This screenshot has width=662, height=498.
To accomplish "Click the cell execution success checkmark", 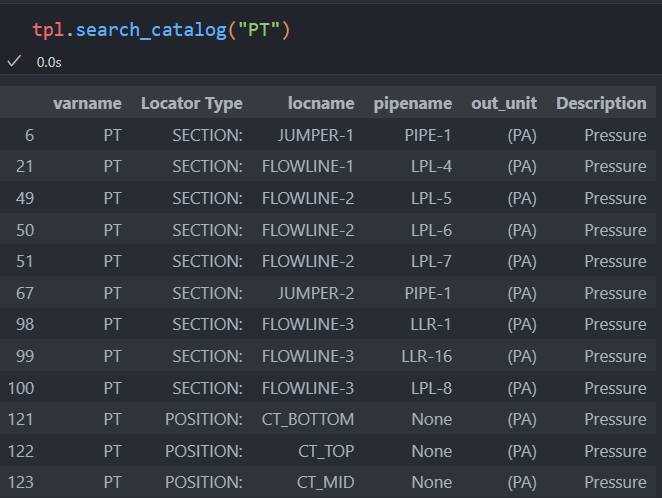I will [x=14, y=62].
